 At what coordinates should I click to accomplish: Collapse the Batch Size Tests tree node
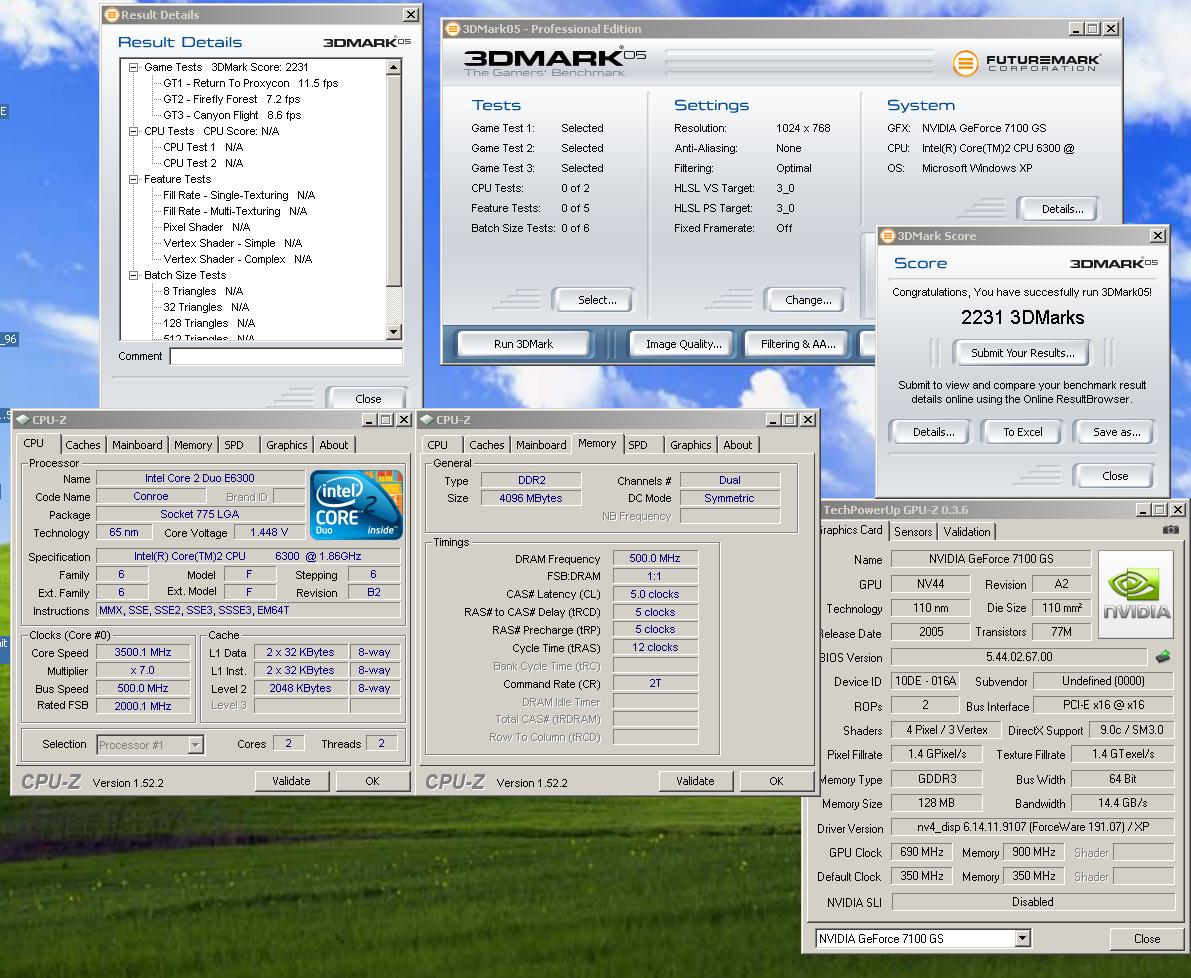(133, 275)
